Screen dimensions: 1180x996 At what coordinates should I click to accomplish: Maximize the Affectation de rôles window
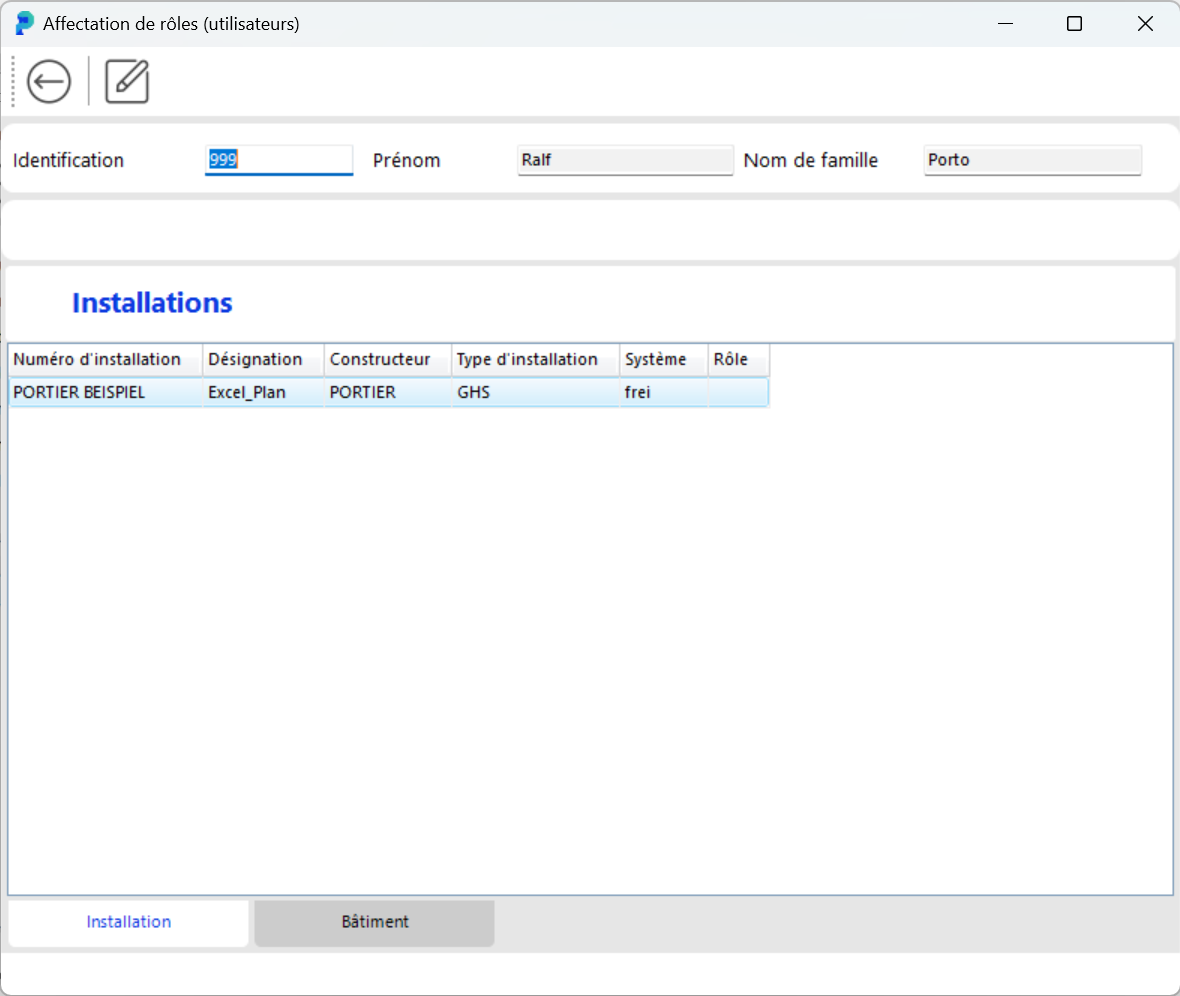pos(1074,24)
